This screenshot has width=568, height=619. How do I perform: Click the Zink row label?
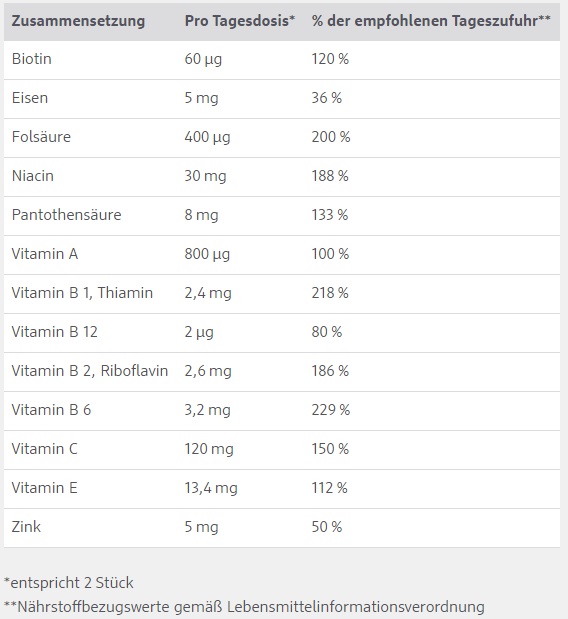coord(26,527)
